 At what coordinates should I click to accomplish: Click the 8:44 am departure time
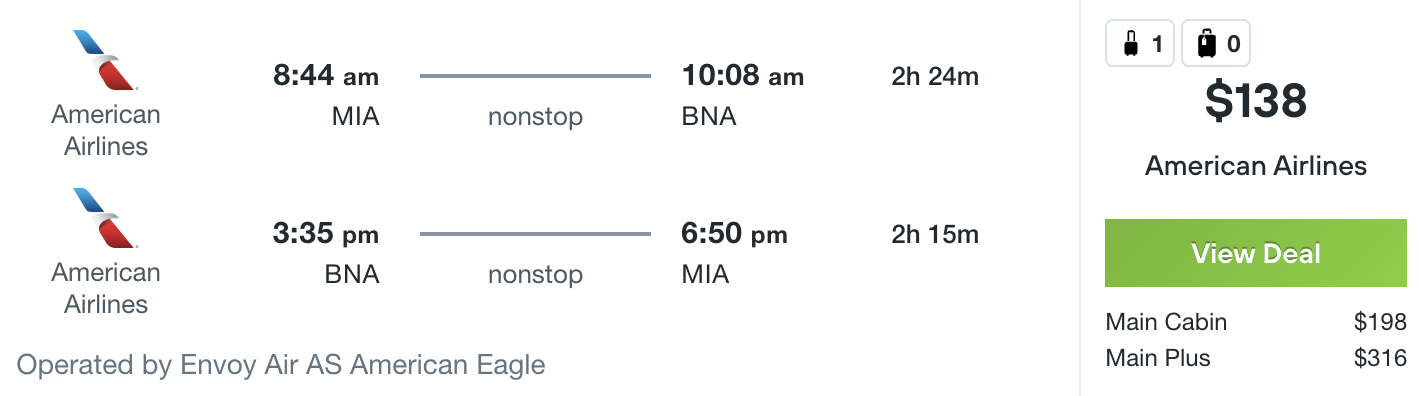tap(326, 76)
